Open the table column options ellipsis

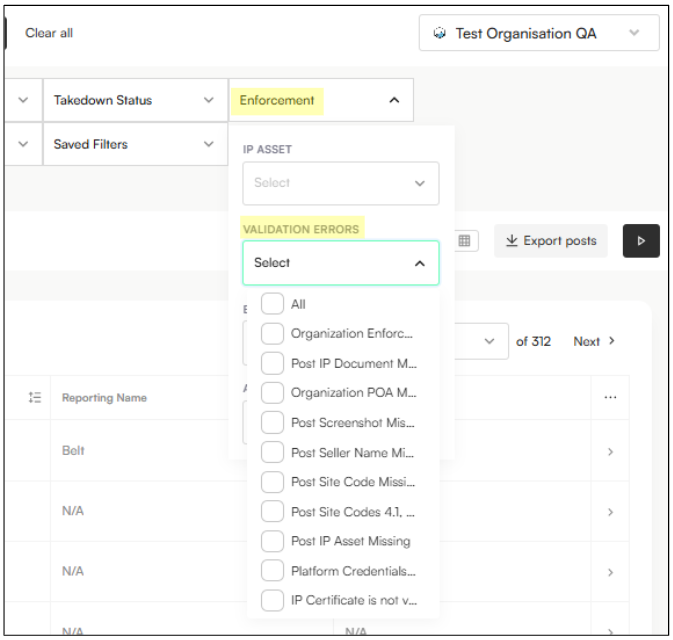(610, 398)
